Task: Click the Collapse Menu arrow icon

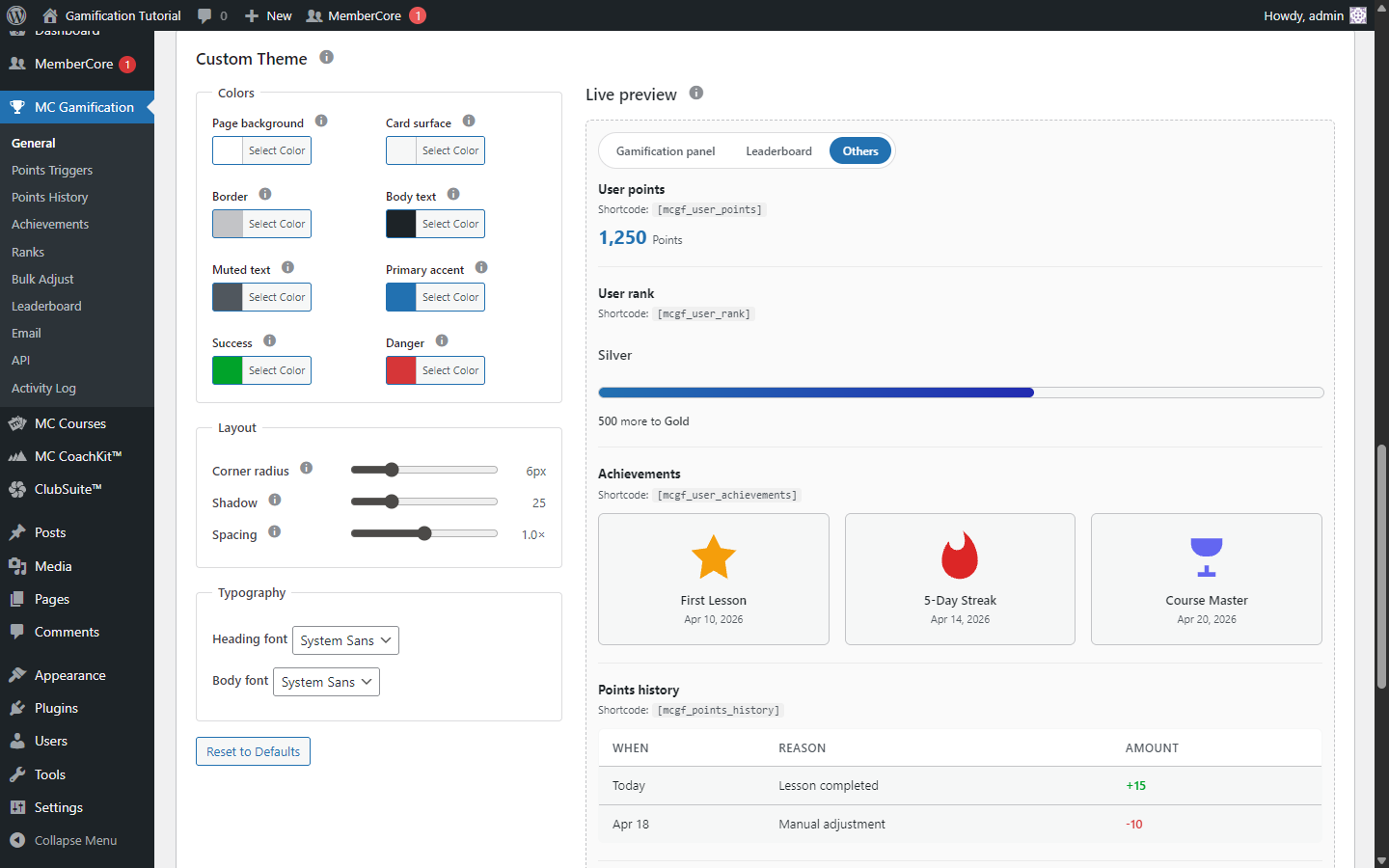Action: tap(17, 840)
